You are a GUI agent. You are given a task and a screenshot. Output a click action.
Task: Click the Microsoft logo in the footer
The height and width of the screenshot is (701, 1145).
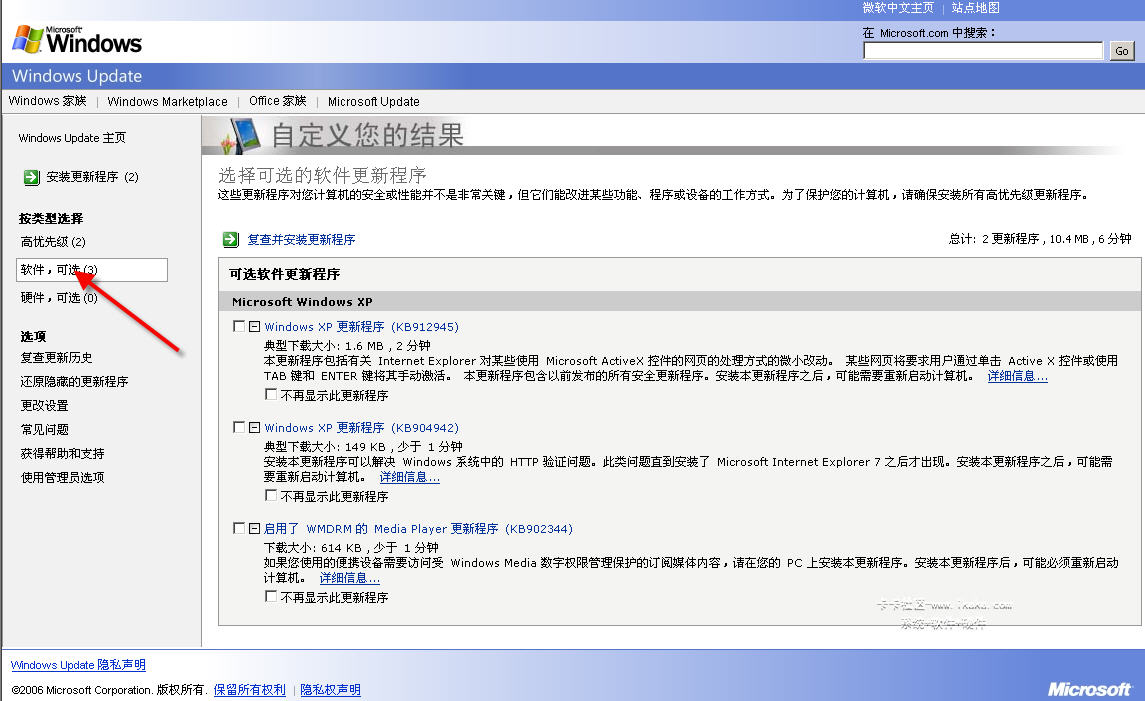click(x=1089, y=689)
